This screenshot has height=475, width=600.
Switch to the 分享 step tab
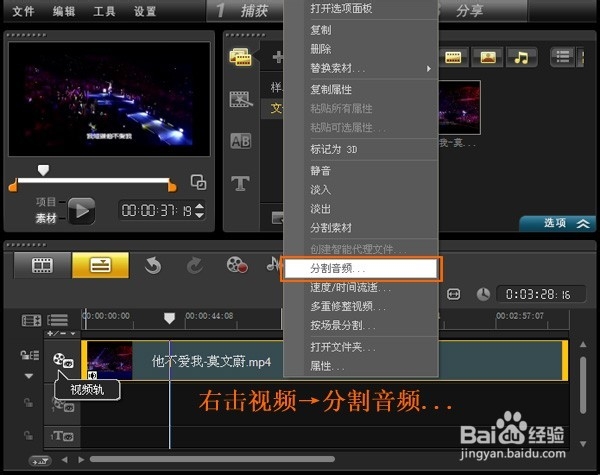pos(483,11)
